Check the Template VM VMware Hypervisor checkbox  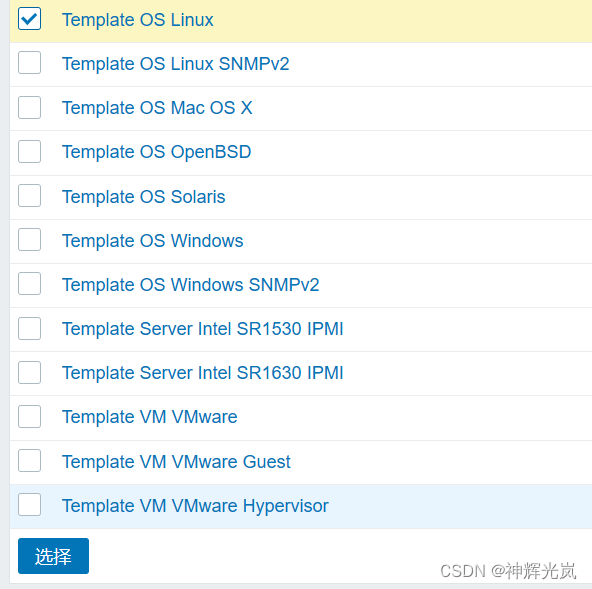[x=29, y=504]
